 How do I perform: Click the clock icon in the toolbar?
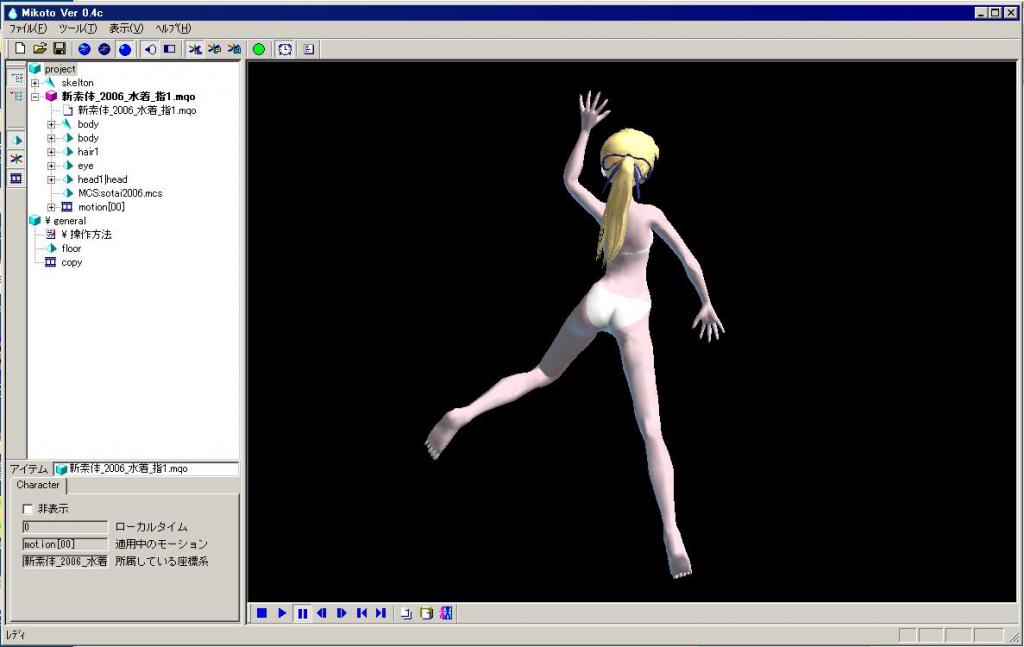coord(286,48)
